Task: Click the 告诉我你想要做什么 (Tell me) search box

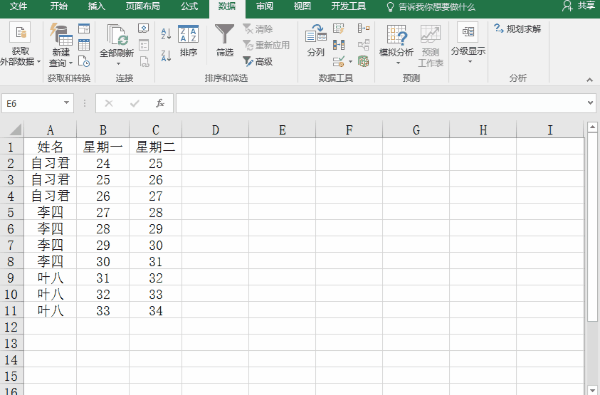Action: (431, 7)
